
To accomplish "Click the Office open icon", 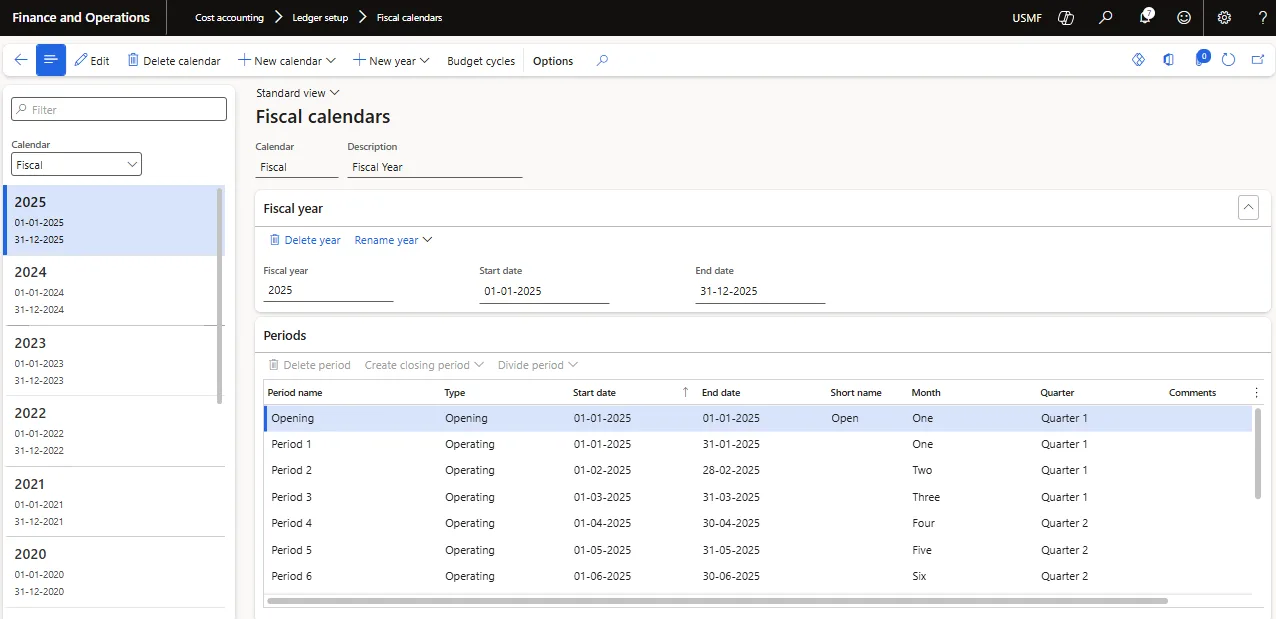I will coord(1168,60).
